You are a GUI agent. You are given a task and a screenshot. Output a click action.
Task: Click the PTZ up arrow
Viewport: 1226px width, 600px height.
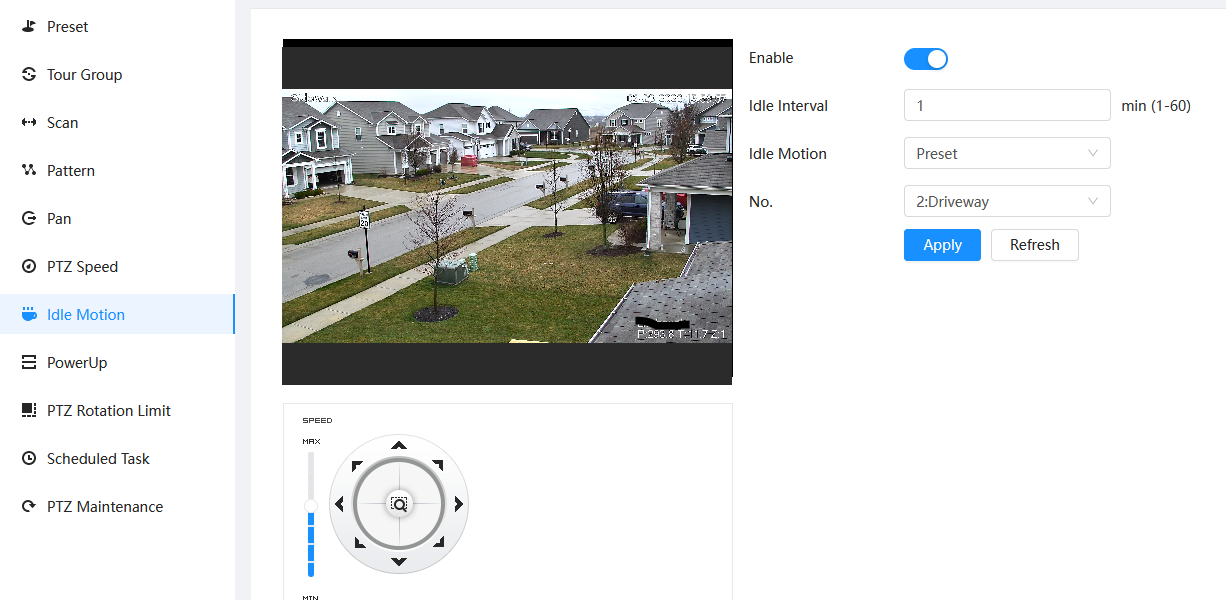[x=399, y=445]
